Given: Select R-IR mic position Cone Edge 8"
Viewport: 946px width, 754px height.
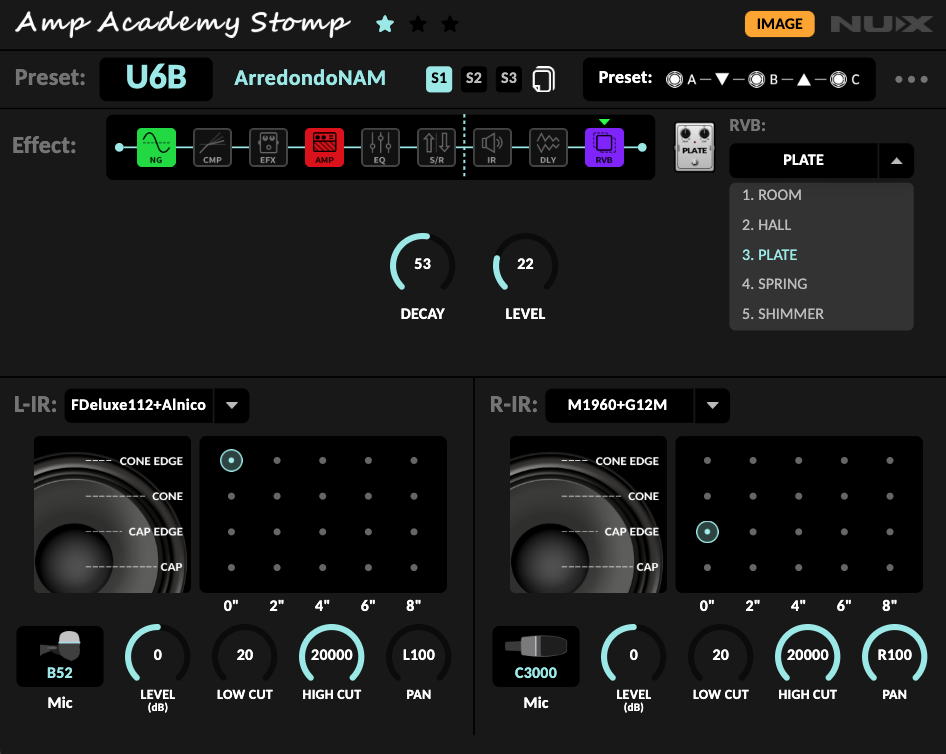Looking at the screenshot, I should click(x=890, y=461).
